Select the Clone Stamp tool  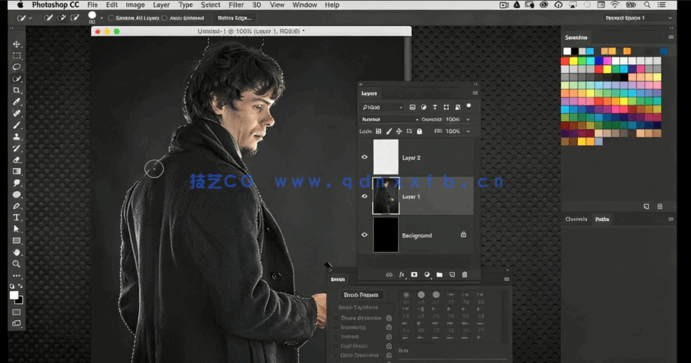16,137
